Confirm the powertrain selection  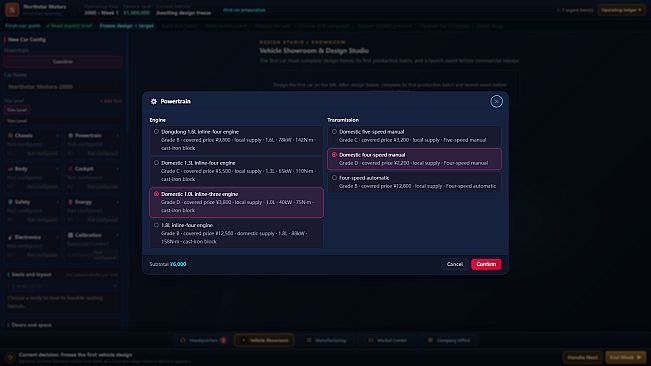coord(486,264)
